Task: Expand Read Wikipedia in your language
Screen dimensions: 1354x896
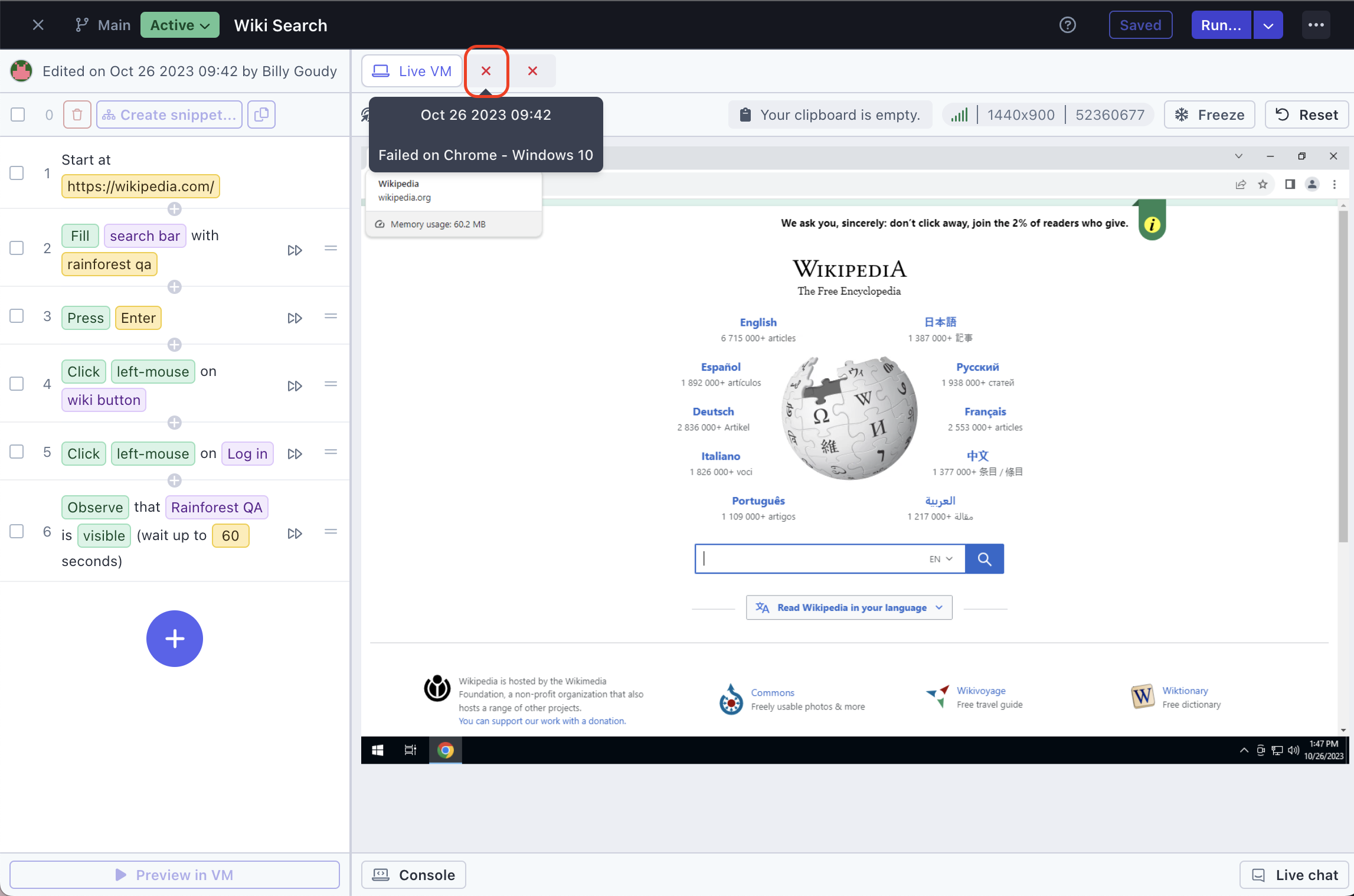Action: tap(849, 607)
